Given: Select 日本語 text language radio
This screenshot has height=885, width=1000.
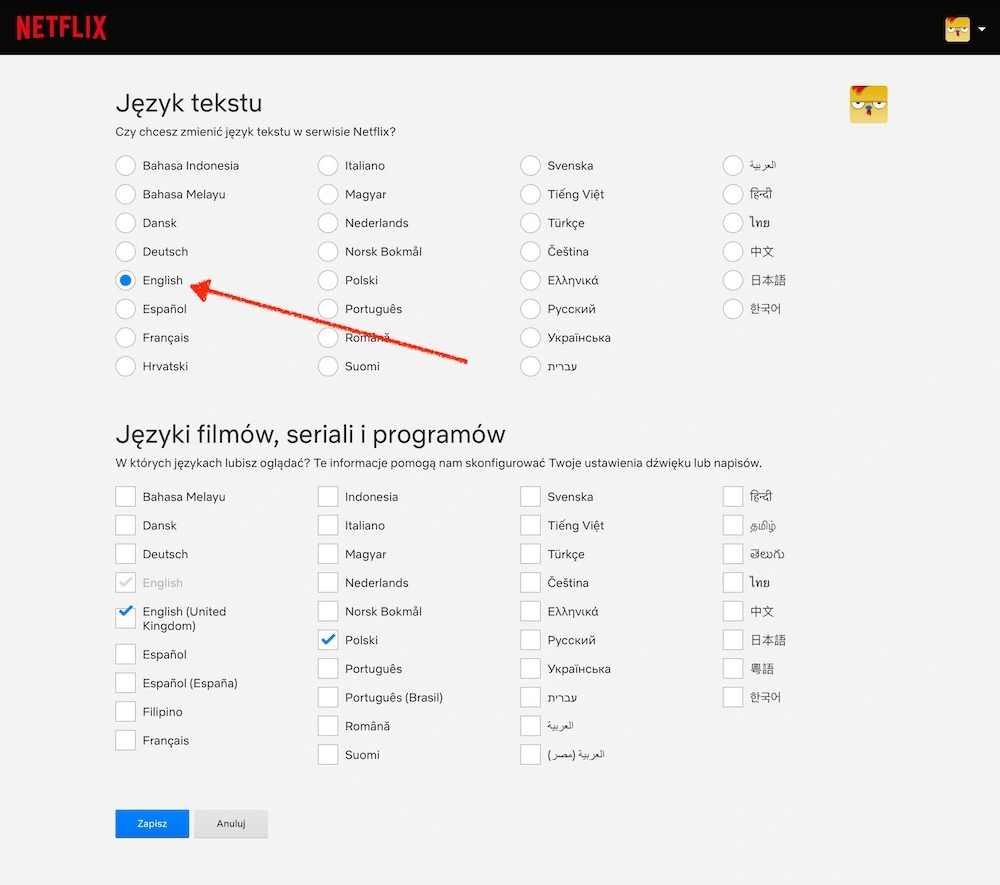Looking at the screenshot, I should pos(733,280).
